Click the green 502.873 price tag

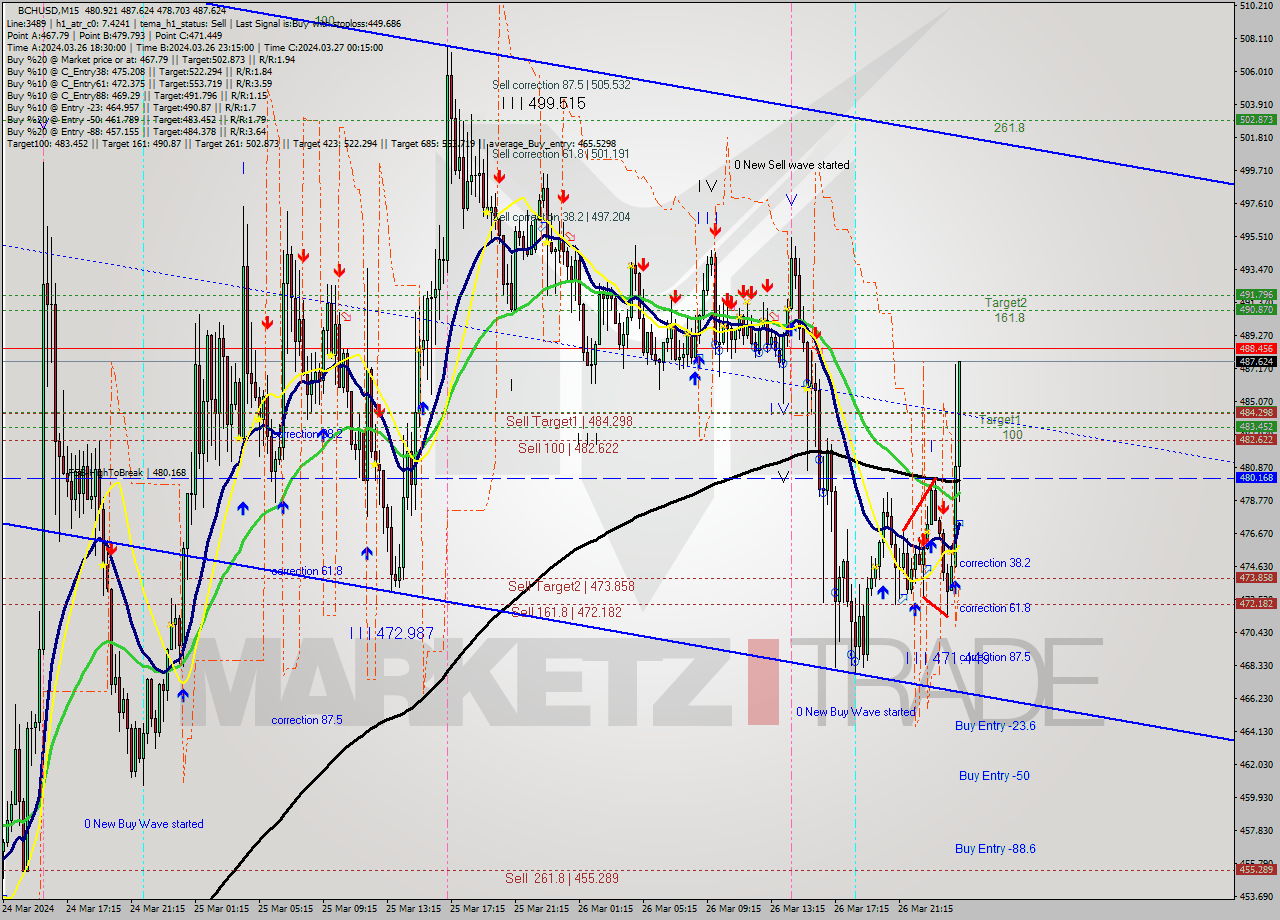1256,119
